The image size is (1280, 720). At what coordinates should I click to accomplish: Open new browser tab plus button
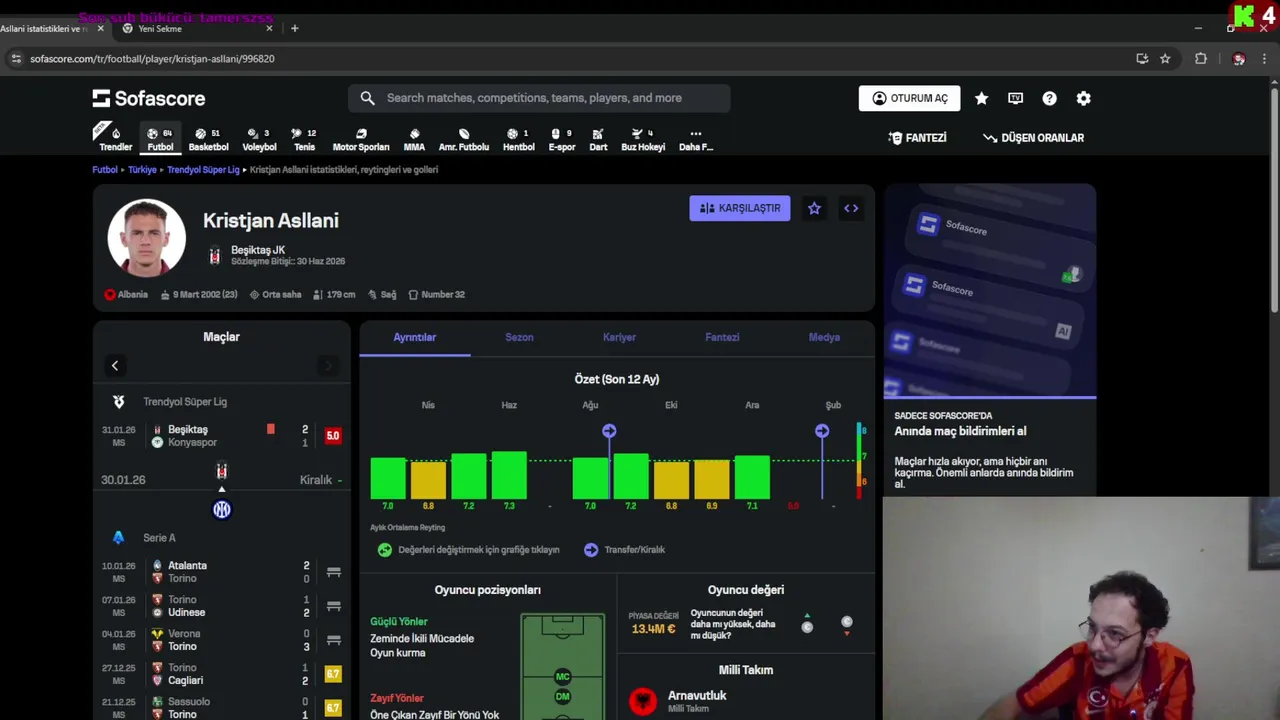click(294, 28)
